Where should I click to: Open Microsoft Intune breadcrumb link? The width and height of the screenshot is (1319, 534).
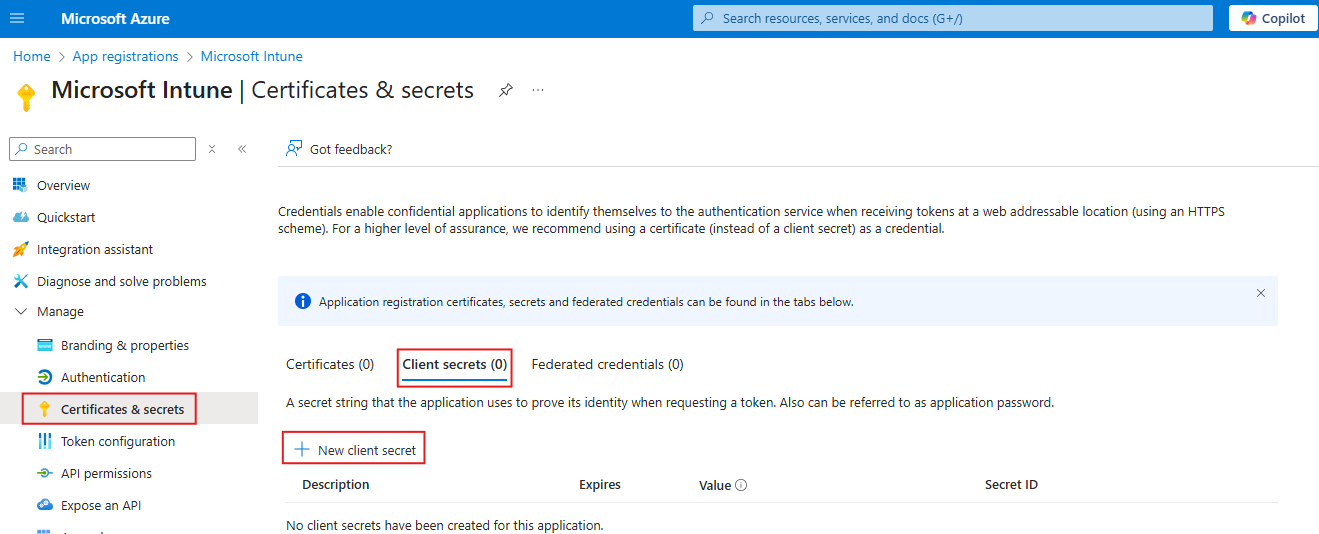coord(252,57)
